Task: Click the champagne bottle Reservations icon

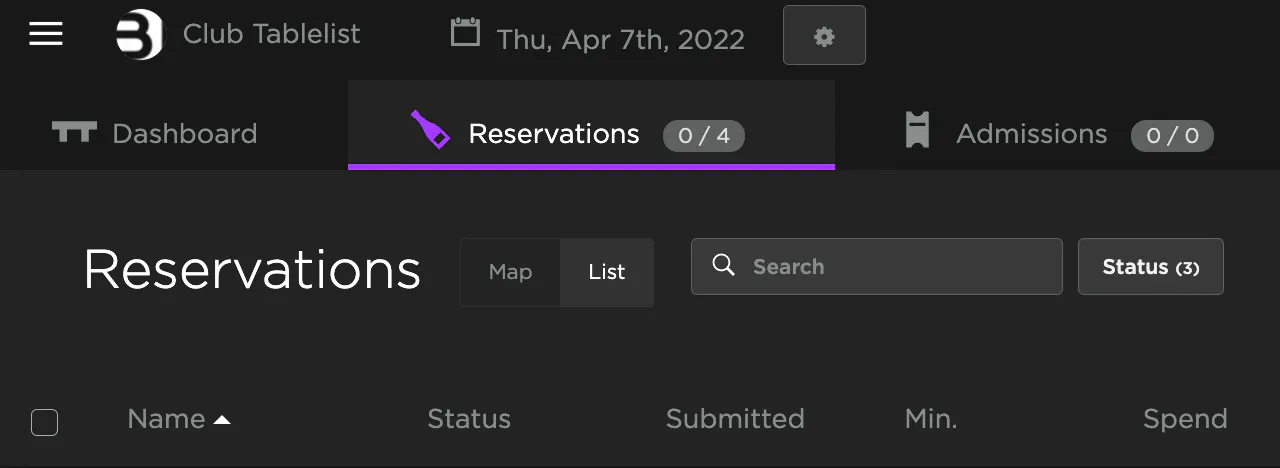Action: (x=430, y=130)
